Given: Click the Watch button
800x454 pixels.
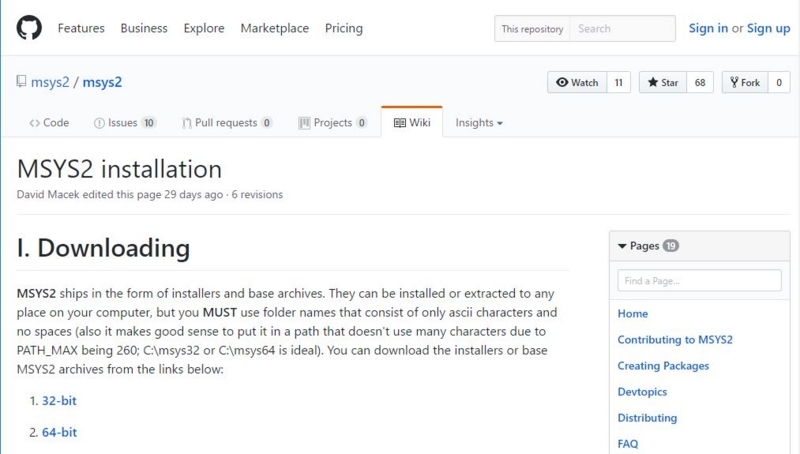Looking at the screenshot, I should tap(577, 82).
